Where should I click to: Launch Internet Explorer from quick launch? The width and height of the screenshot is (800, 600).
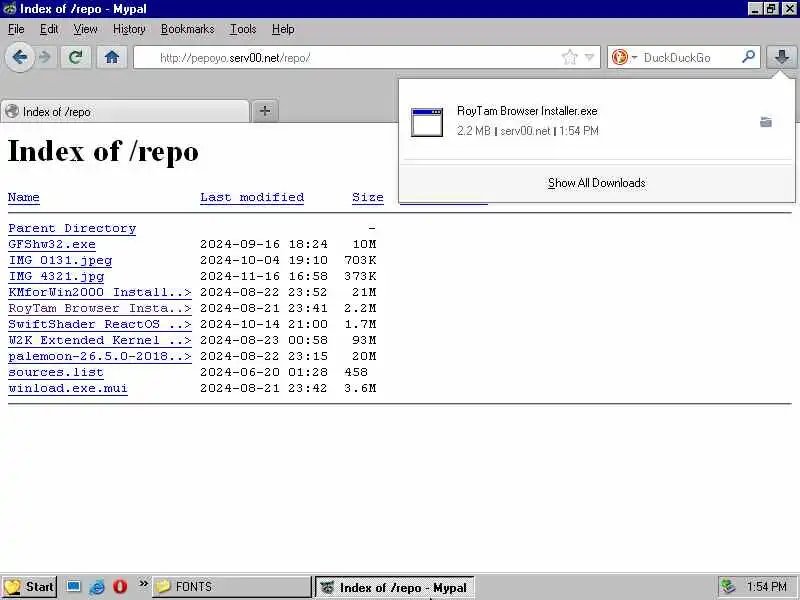[96, 587]
